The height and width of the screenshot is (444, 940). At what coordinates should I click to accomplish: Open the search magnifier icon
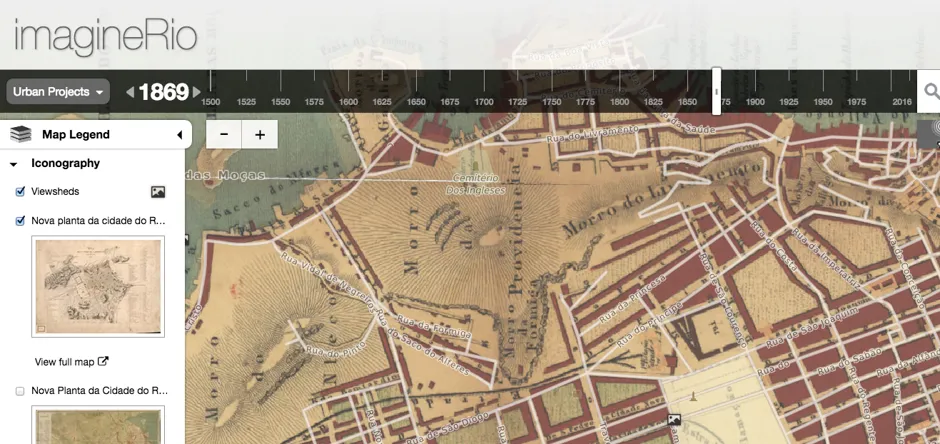click(x=931, y=92)
